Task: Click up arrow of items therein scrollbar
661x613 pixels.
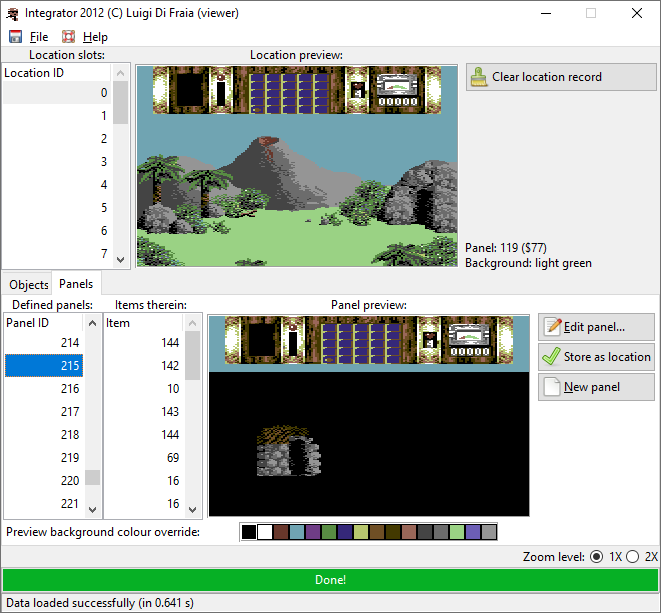Action: 193,323
